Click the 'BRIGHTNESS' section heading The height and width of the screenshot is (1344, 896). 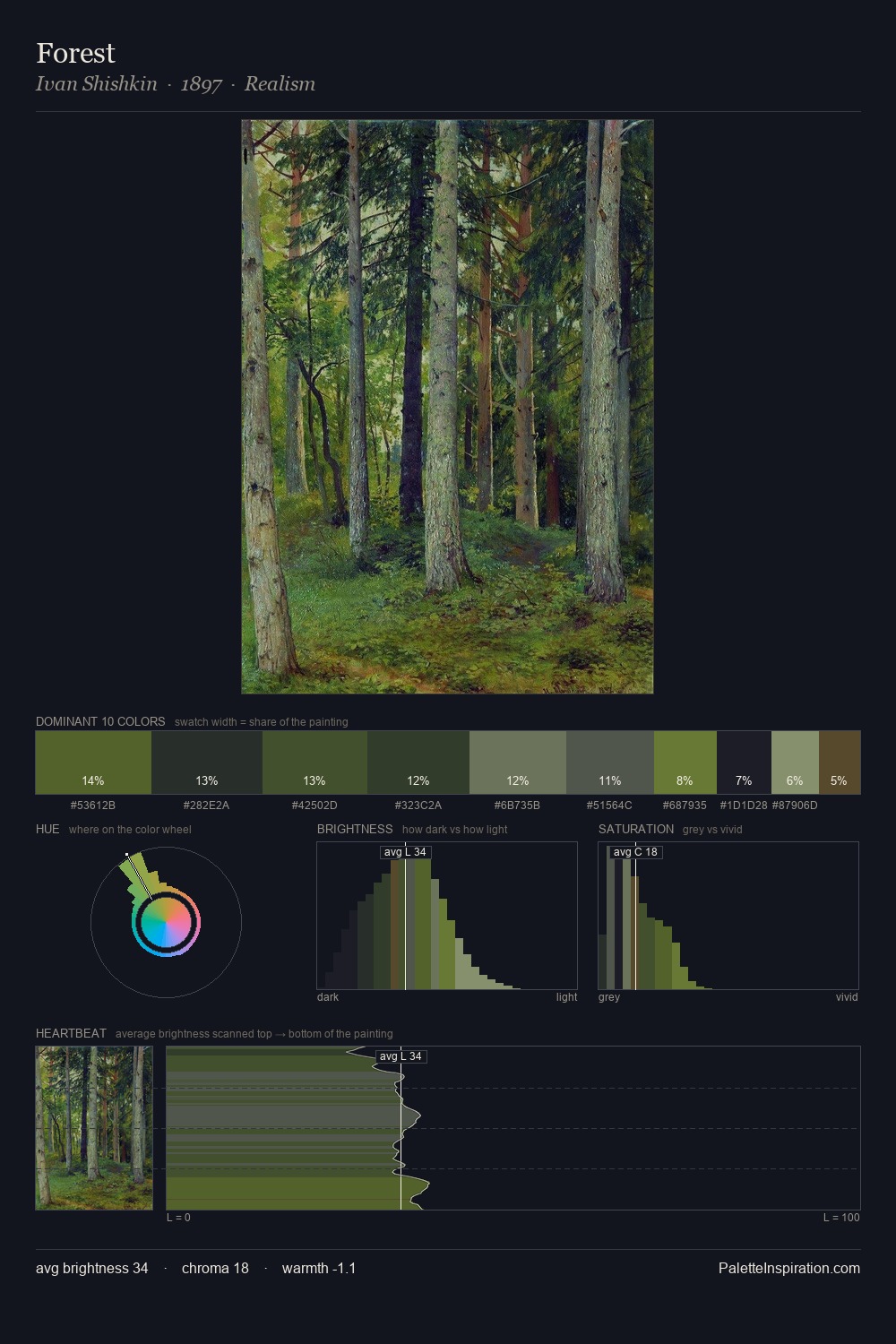[x=355, y=829]
